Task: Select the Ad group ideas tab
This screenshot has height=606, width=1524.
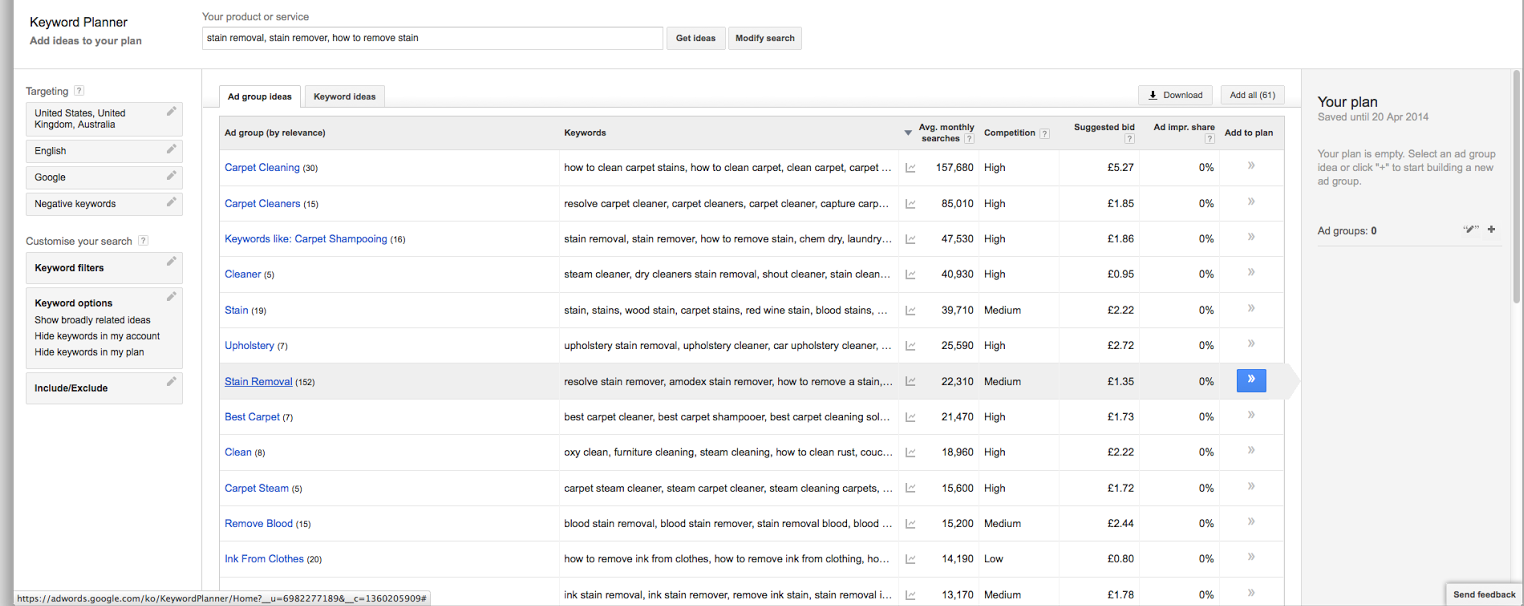Action: click(x=260, y=97)
